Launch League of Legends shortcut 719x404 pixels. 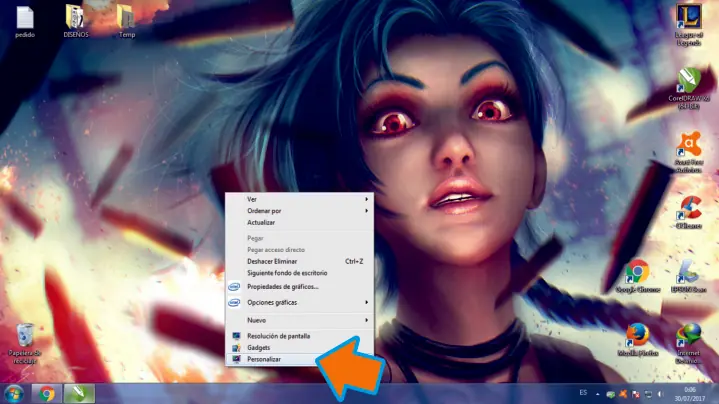pyautogui.click(x=688, y=25)
